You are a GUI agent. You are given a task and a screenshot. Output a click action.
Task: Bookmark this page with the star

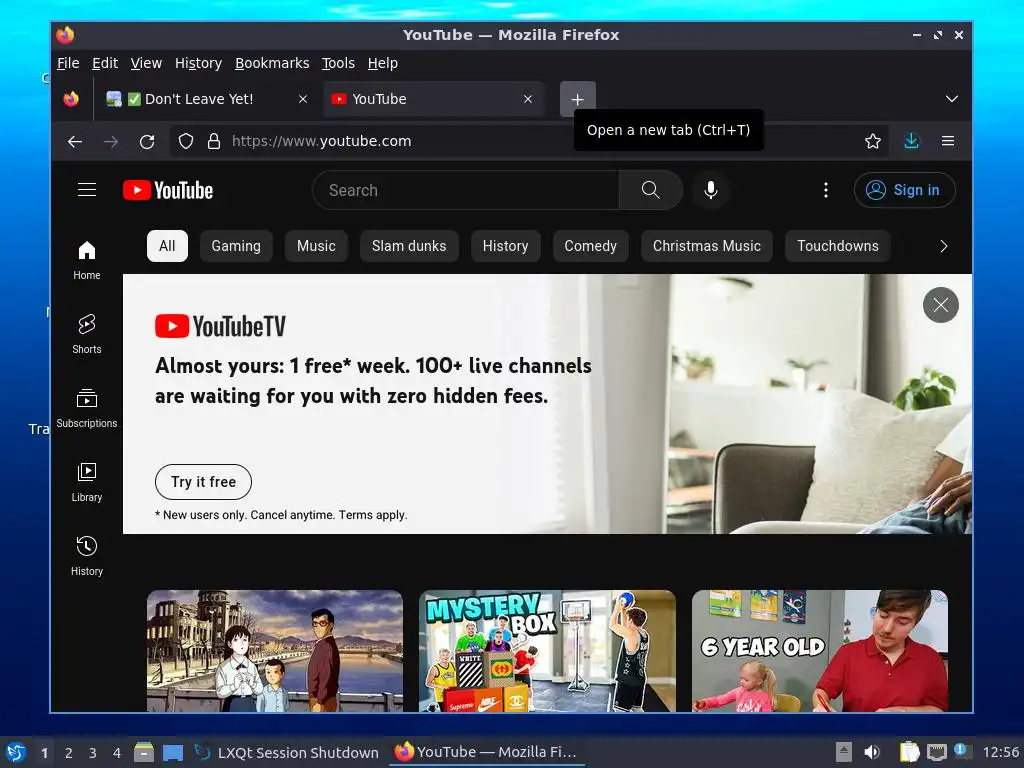click(872, 141)
